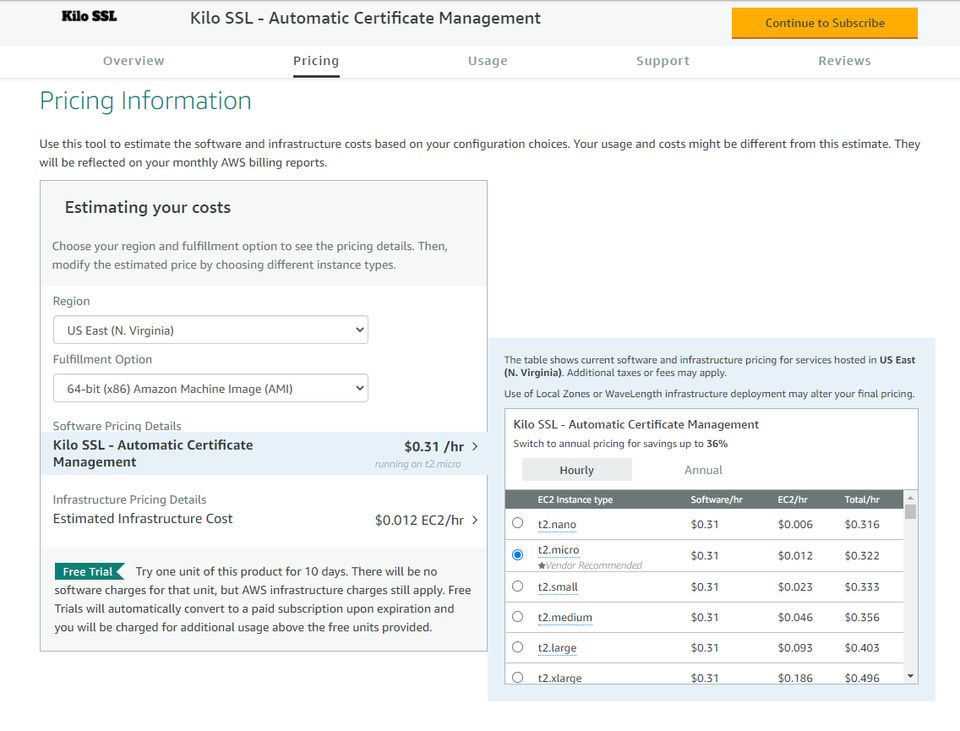Click the $0.316 total for t2.nano
The image size is (960, 731).
[861, 525]
